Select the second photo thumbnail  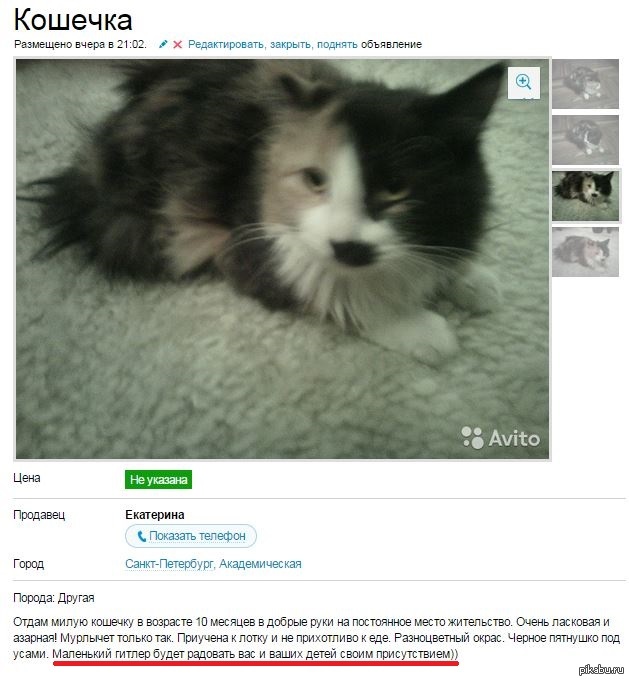(x=585, y=140)
